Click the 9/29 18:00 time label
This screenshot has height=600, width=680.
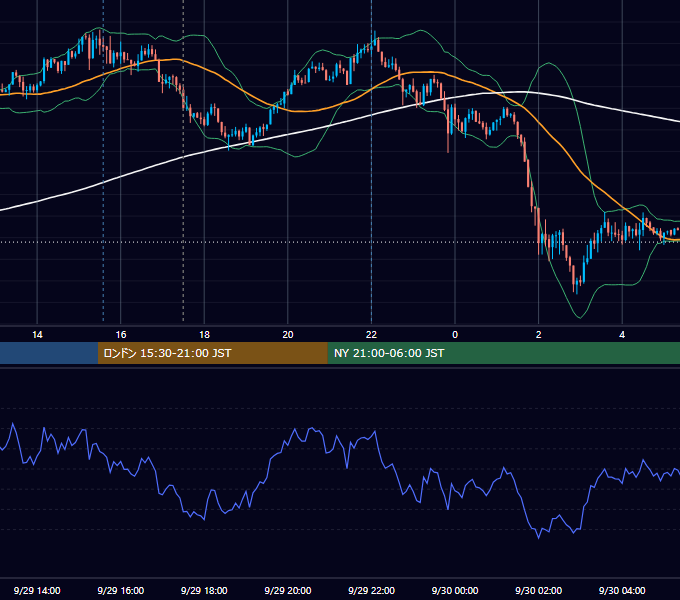click(x=204, y=590)
